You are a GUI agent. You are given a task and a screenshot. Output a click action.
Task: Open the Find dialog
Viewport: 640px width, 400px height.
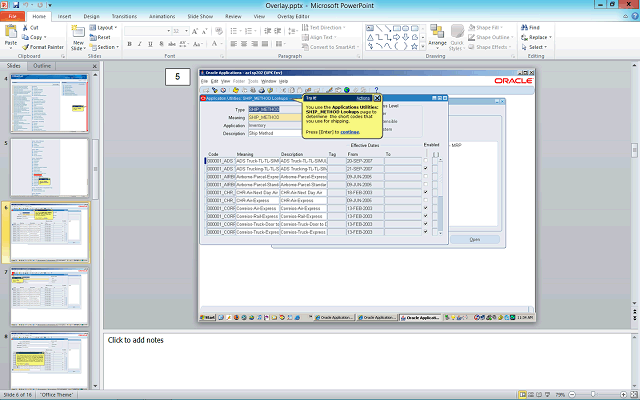(x=531, y=27)
